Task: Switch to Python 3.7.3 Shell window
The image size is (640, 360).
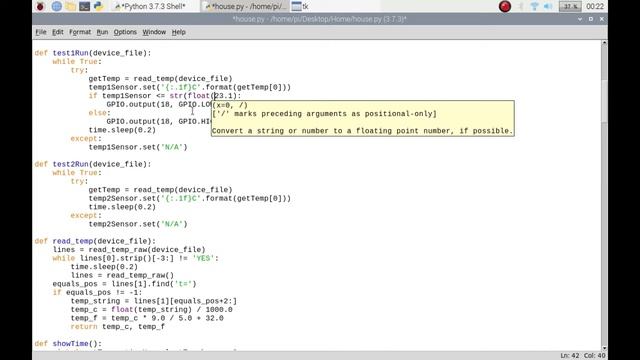Action: tap(154, 6)
